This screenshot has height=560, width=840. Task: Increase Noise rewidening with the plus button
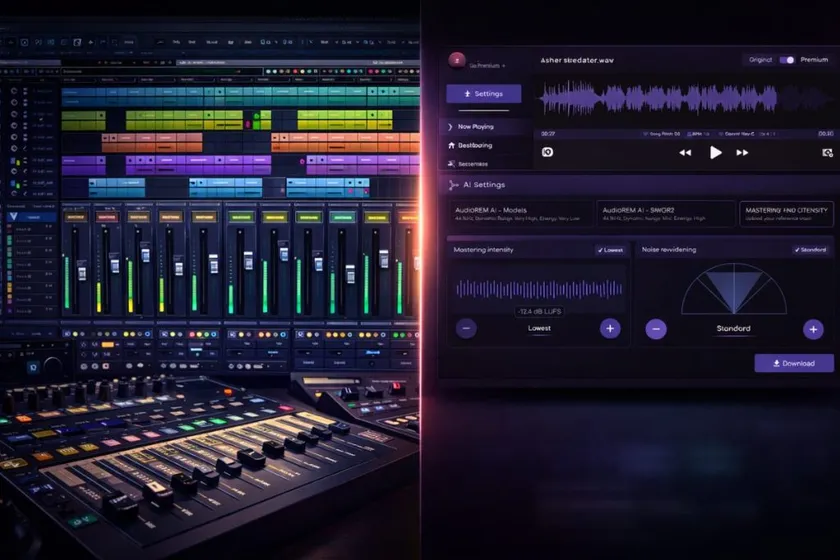pyautogui.click(x=813, y=329)
